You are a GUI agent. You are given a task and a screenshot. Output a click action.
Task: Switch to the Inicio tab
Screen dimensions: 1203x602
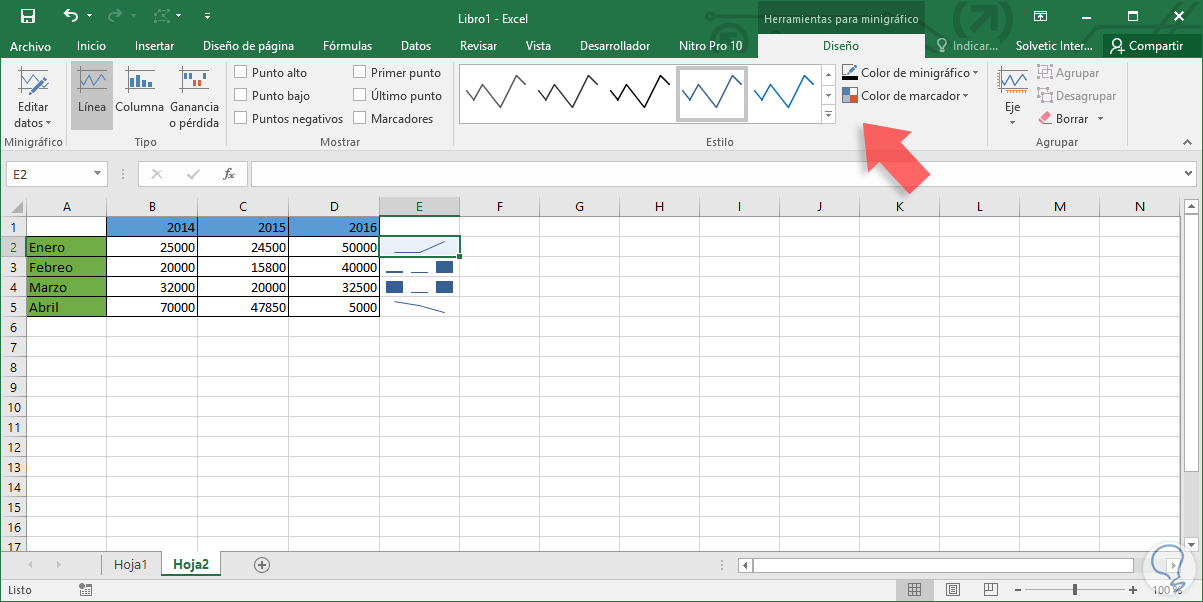91,46
